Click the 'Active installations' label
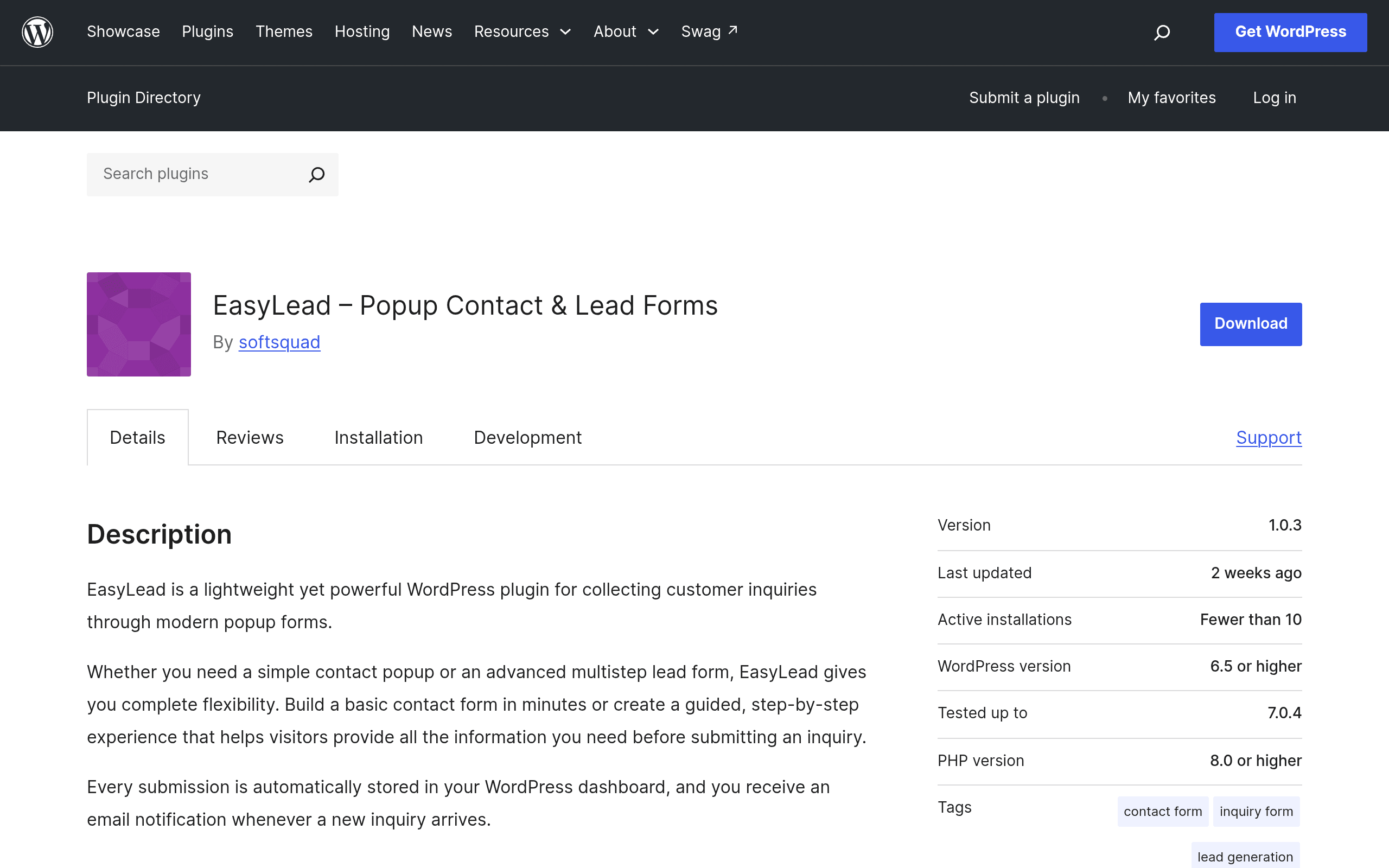 [1004, 620]
